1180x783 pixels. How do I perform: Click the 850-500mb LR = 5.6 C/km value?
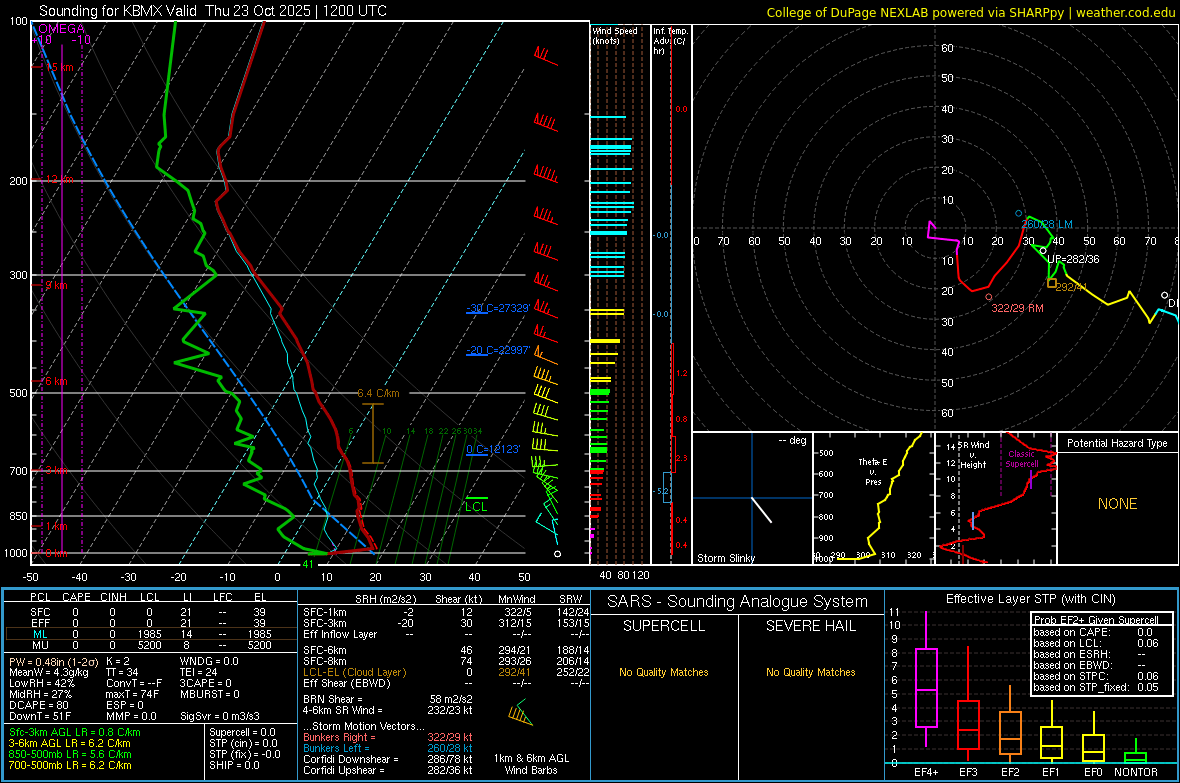[x=70, y=754]
